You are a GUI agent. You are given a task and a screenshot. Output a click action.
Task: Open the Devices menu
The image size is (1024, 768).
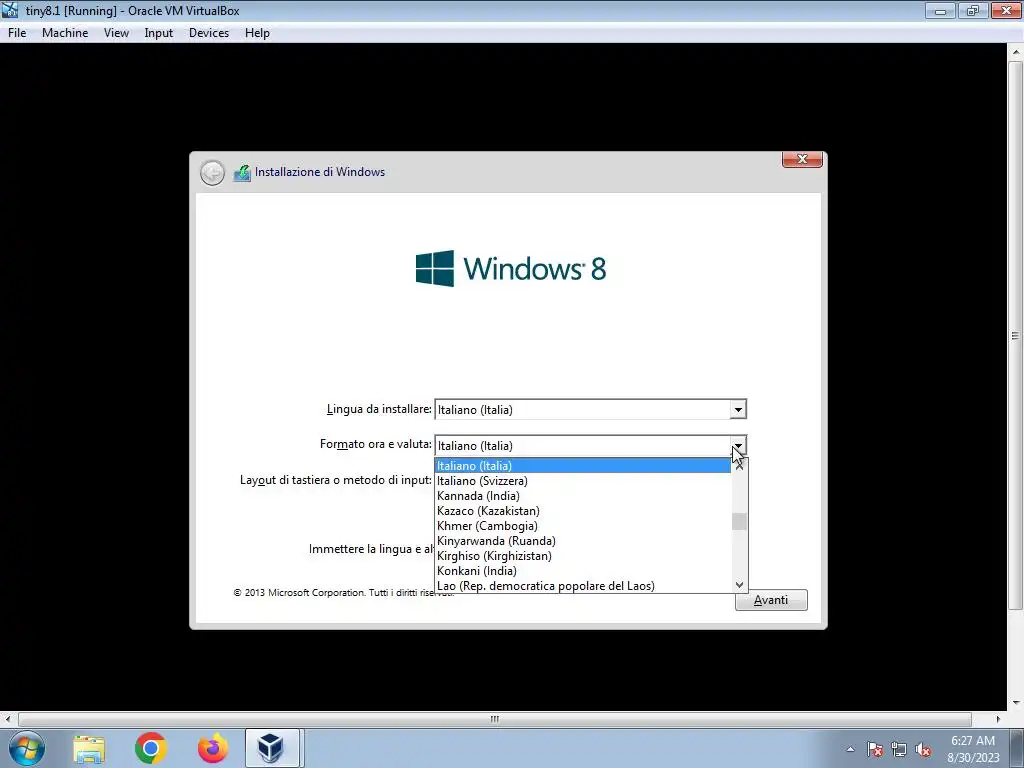click(x=209, y=33)
